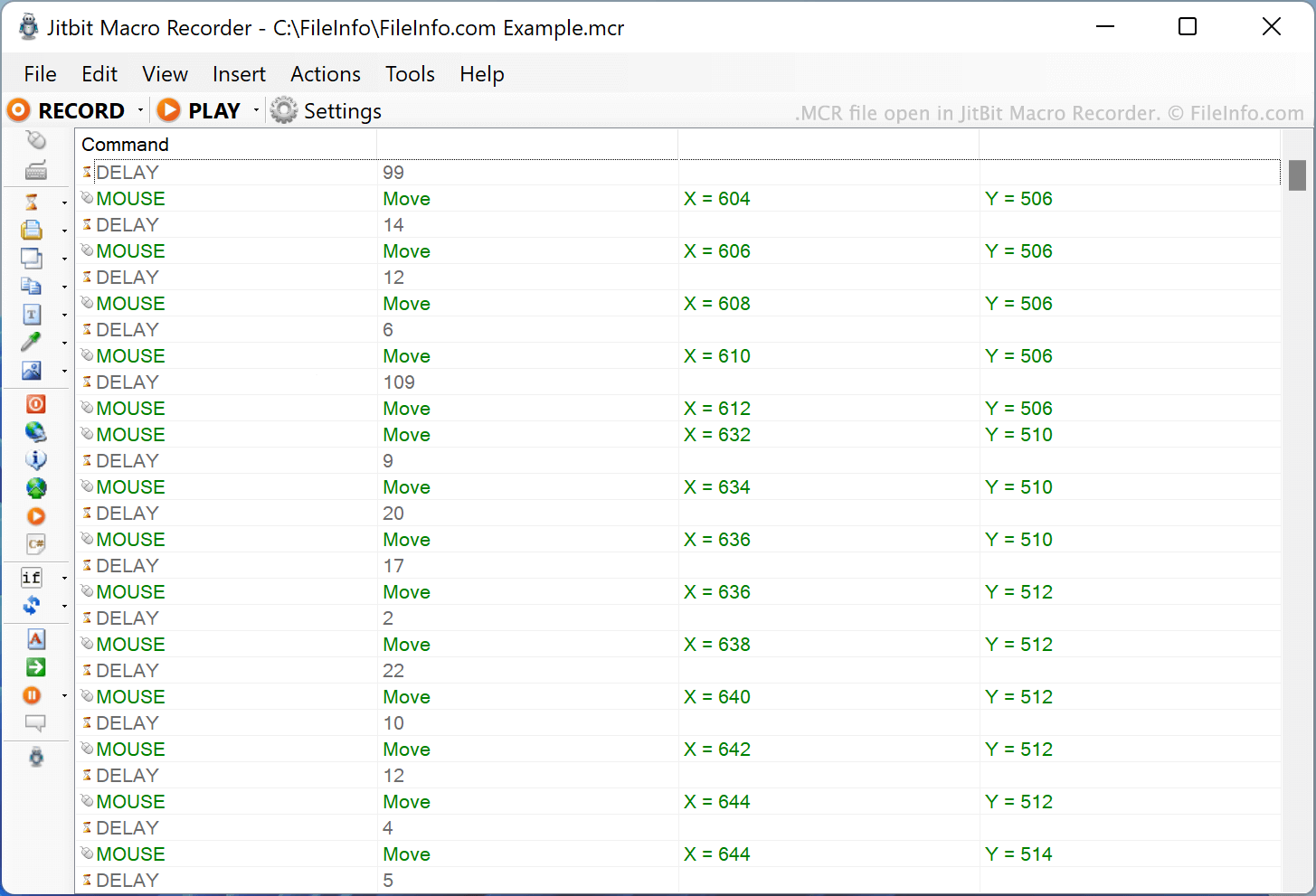The image size is (1316, 896).
Task: Expand the window command dropdown arrow
Action: coord(64,259)
